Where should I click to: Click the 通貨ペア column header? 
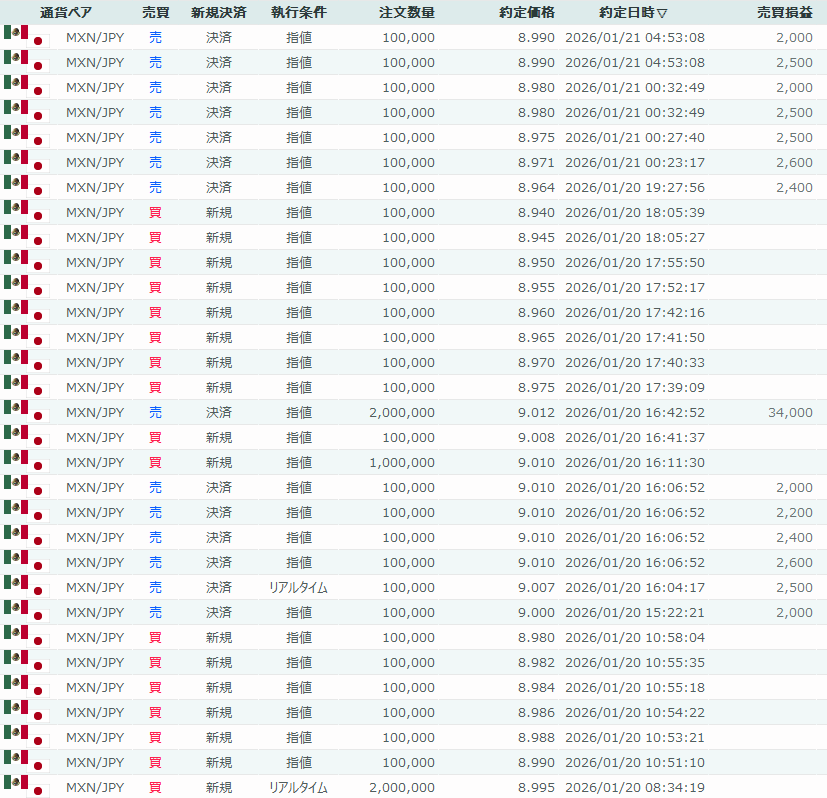coord(67,13)
